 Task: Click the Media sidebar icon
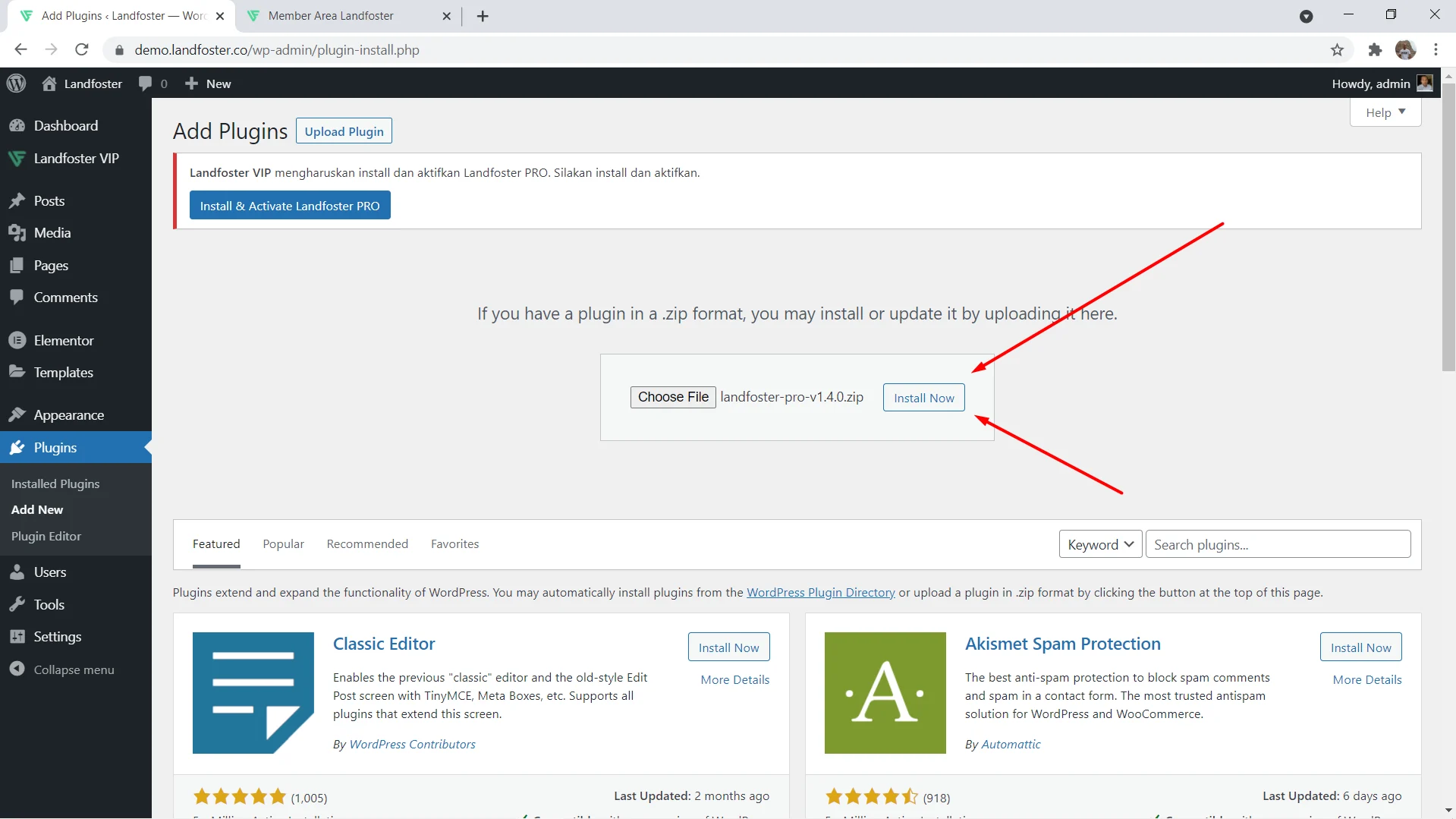[17, 233]
